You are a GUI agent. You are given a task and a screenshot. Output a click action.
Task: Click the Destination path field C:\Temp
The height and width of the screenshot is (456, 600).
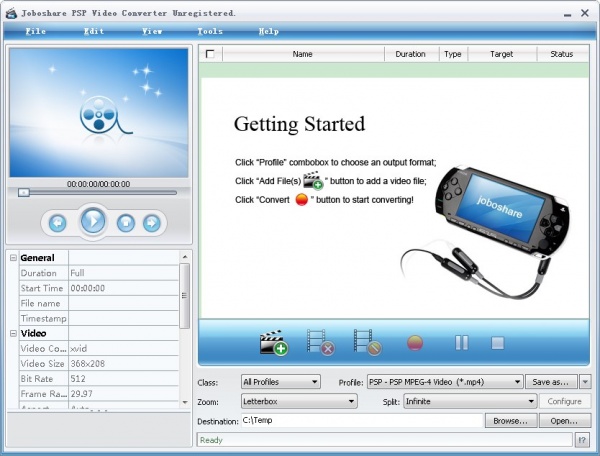pyautogui.click(x=362, y=420)
